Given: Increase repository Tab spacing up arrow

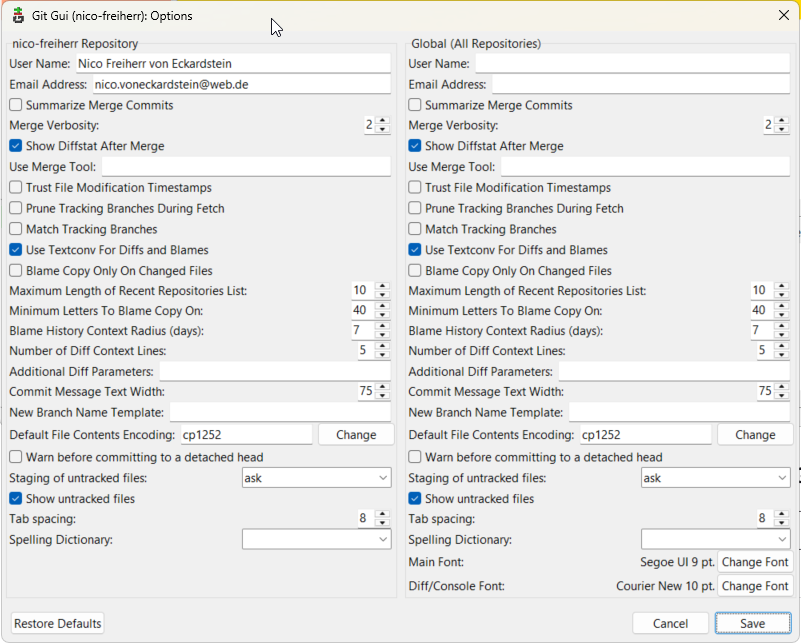Looking at the screenshot, I should click(382, 514).
